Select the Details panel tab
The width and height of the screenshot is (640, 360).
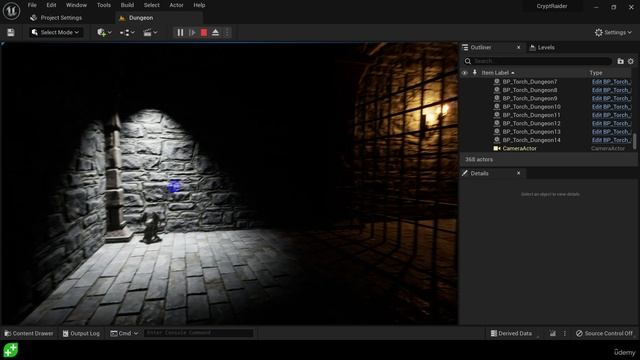(x=479, y=173)
